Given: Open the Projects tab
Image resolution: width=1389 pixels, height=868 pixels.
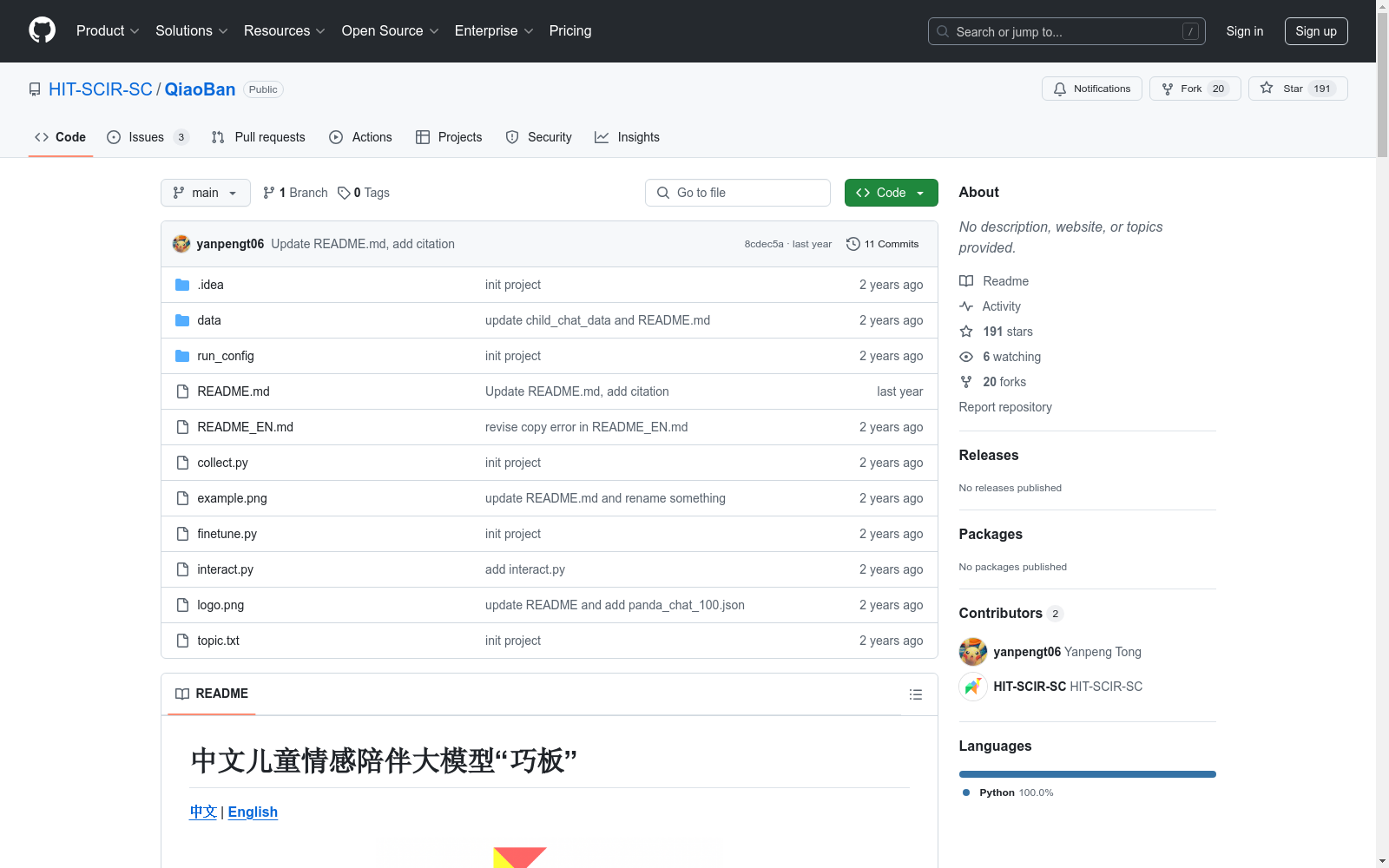Looking at the screenshot, I should 449,137.
